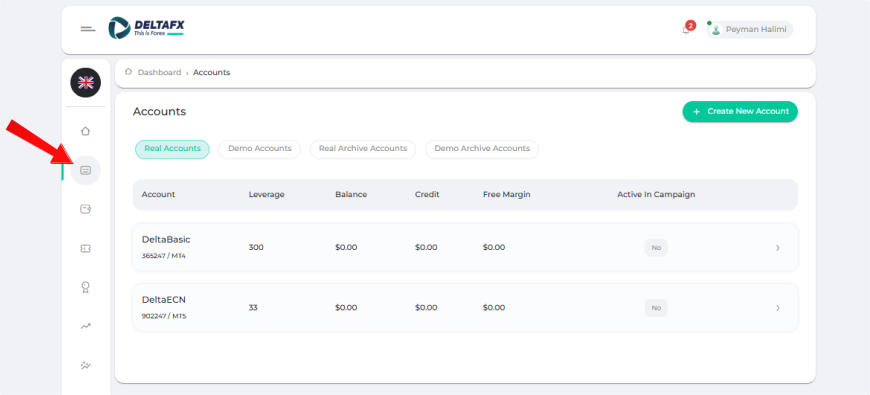The image size is (870, 395).
Task: Switch to Demo Accounts tab
Action: point(260,149)
